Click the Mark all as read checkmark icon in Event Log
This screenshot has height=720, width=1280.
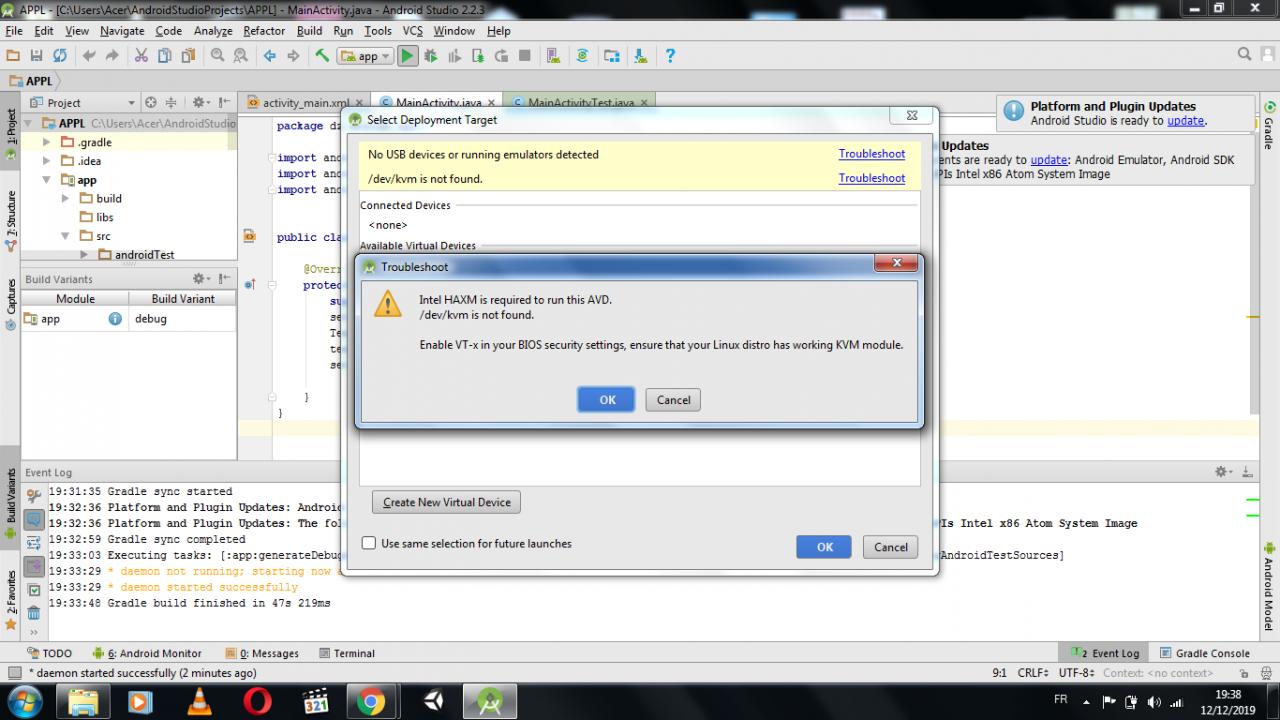34,590
